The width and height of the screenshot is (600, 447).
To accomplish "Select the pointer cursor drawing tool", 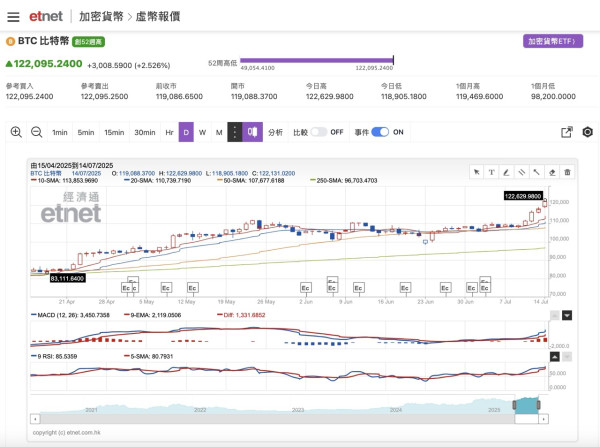I will 477,172.
